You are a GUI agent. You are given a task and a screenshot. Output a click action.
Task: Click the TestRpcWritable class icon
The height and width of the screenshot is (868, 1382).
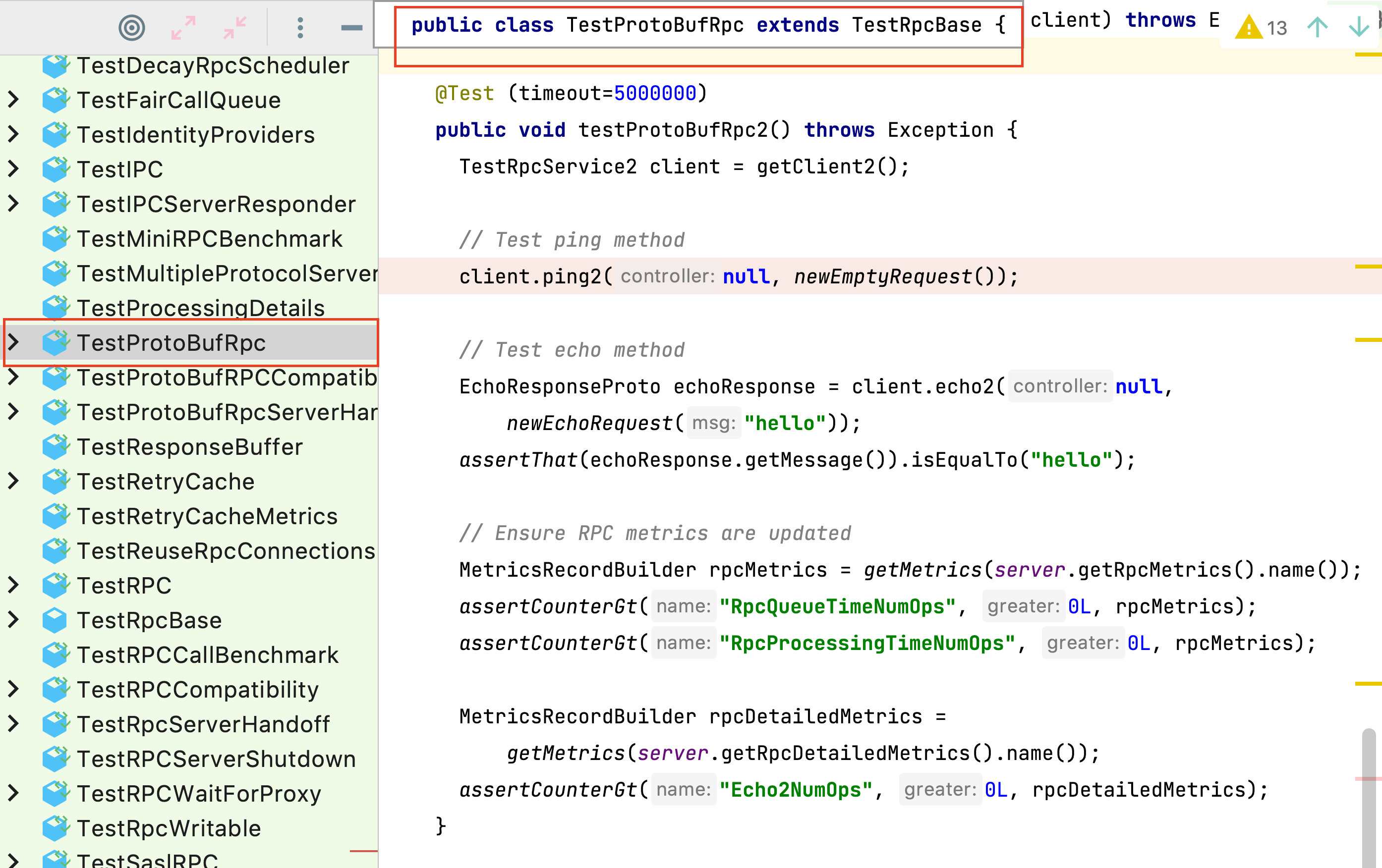(x=56, y=828)
